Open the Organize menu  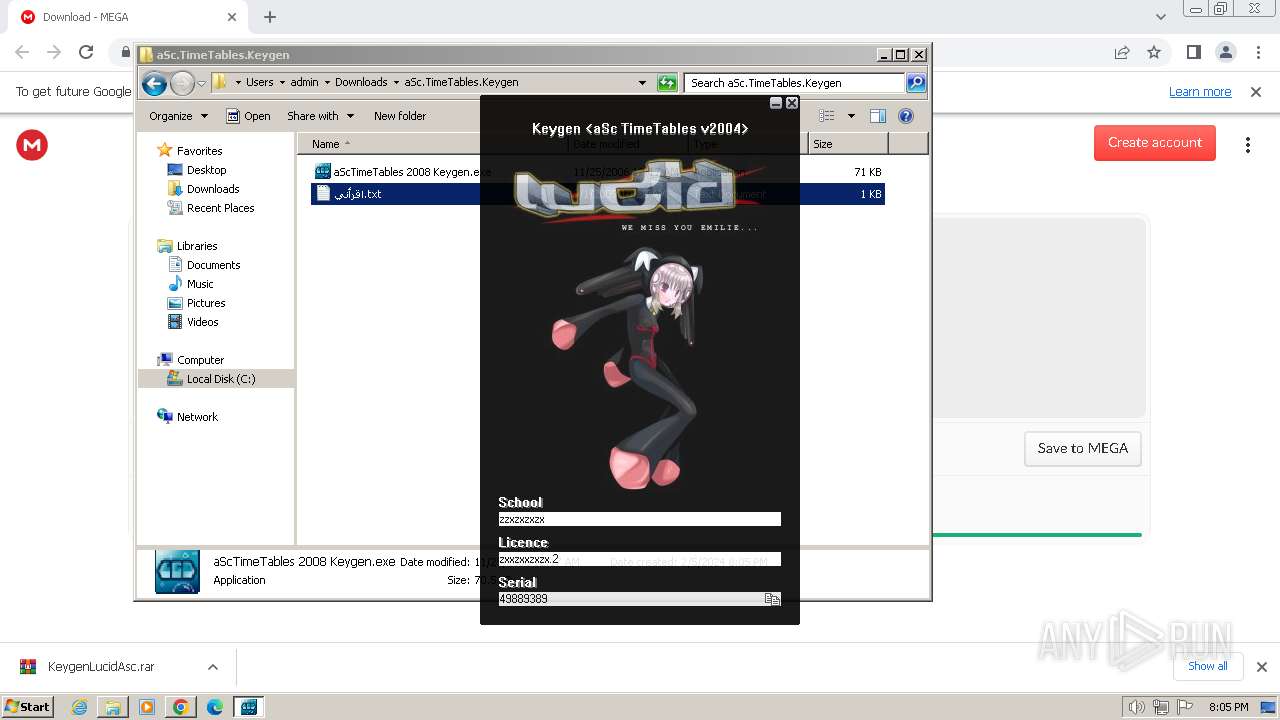tap(178, 116)
